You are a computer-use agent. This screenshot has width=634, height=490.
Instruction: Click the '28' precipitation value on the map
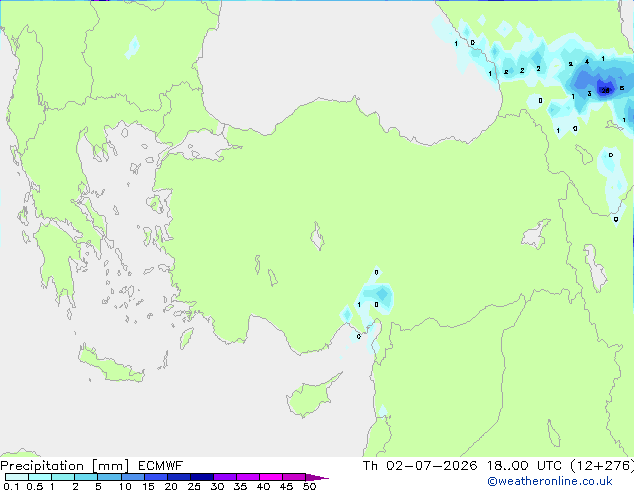click(605, 91)
